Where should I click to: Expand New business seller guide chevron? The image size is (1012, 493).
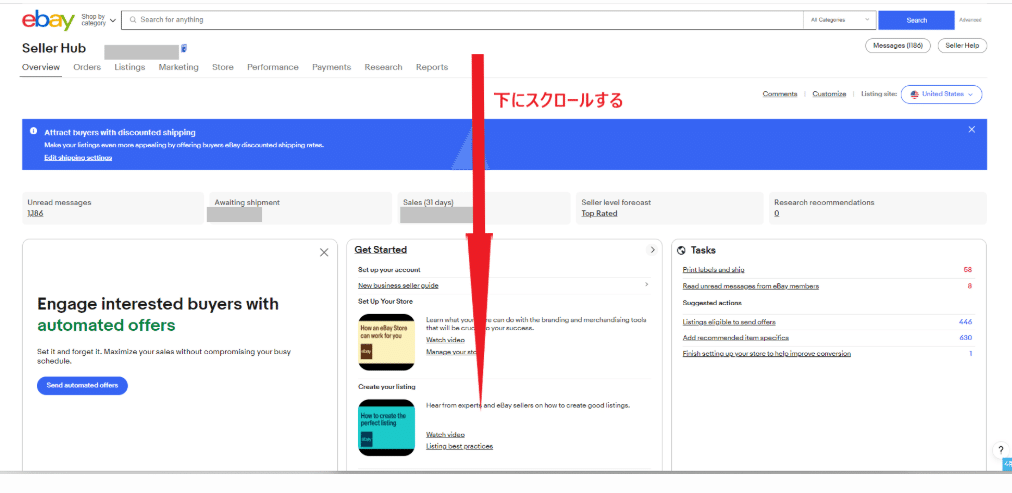[x=647, y=285]
